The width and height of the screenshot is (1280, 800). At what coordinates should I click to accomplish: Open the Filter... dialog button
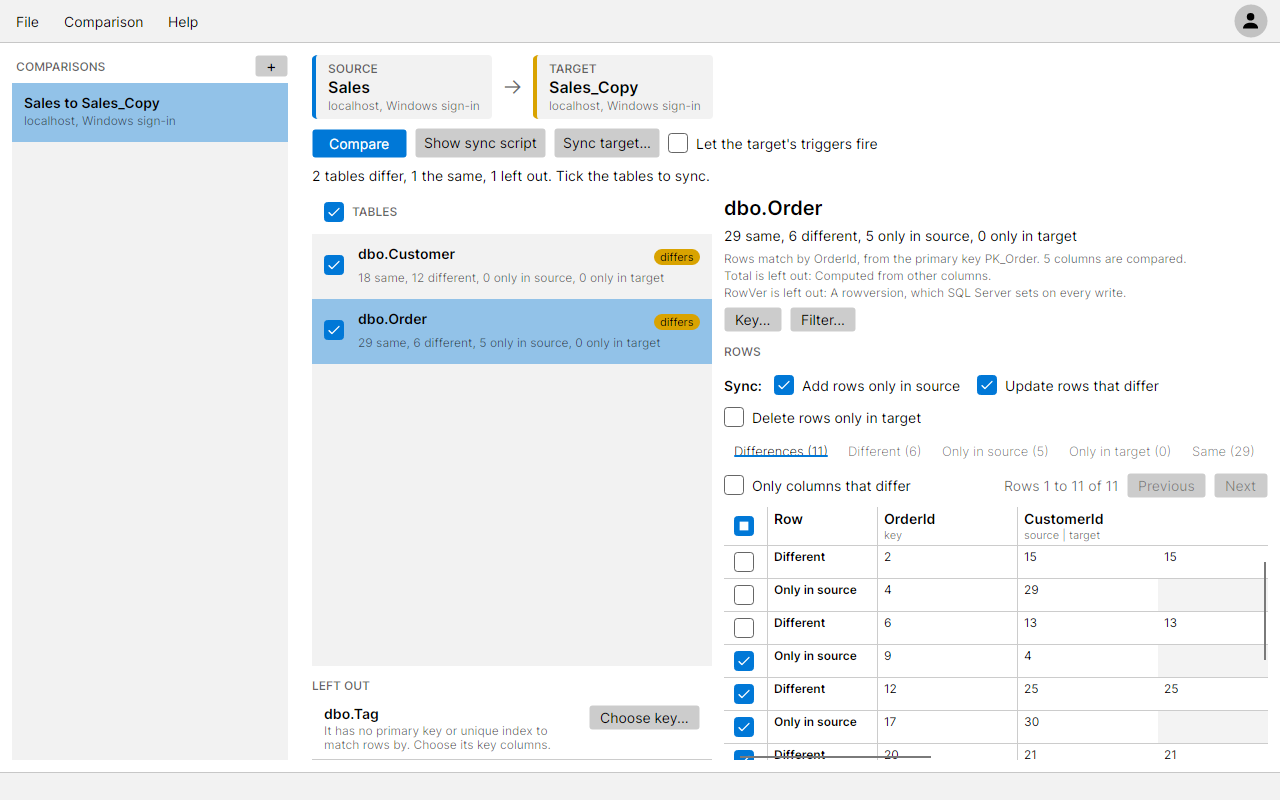tap(823, 320)
